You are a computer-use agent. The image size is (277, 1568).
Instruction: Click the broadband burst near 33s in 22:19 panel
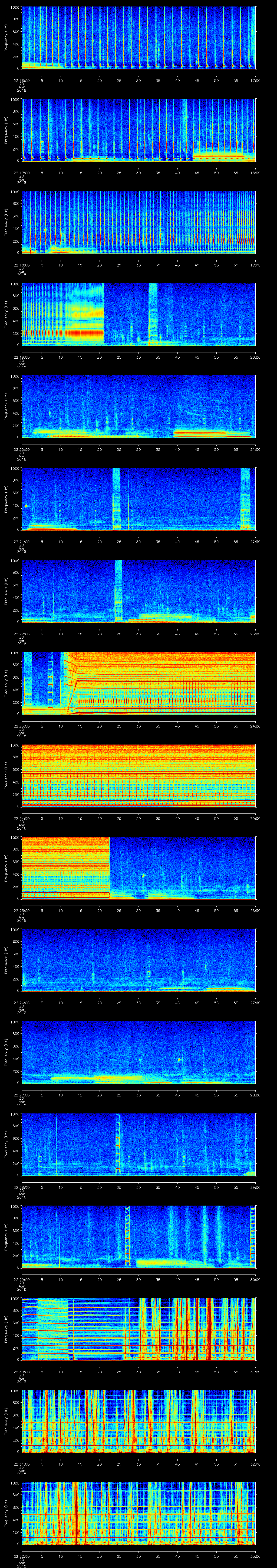[153, 313]
